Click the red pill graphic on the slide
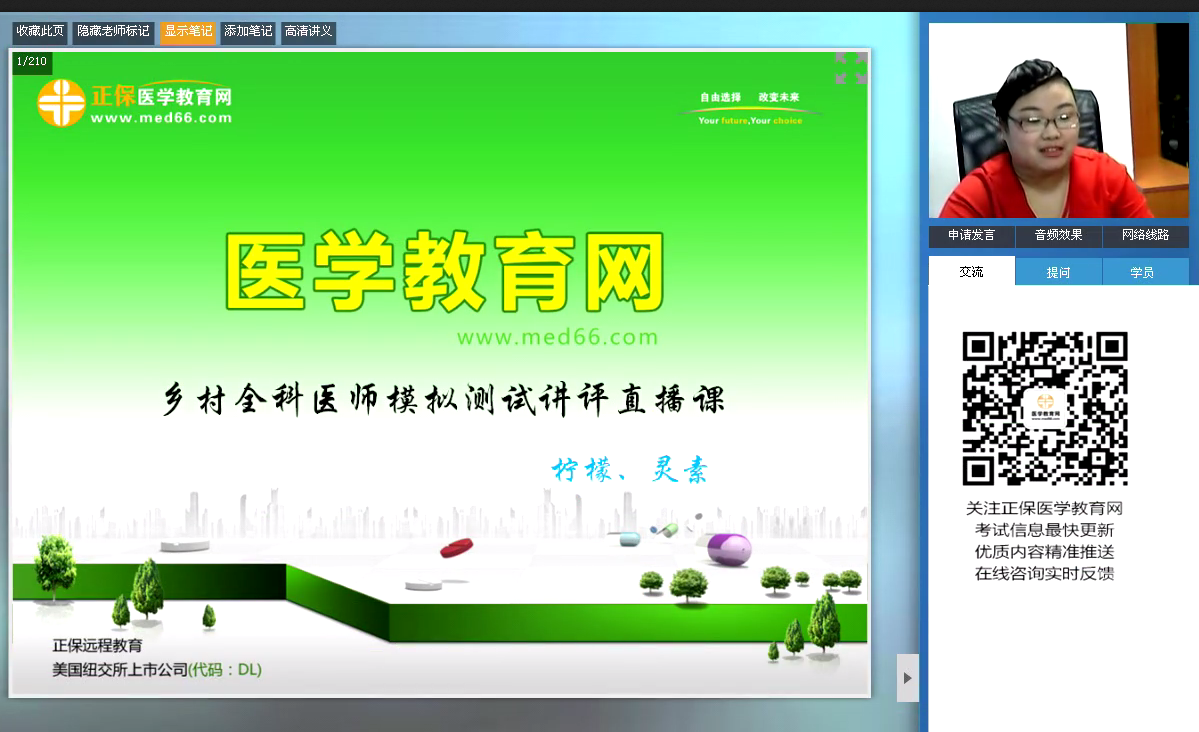 coord(456,547)
